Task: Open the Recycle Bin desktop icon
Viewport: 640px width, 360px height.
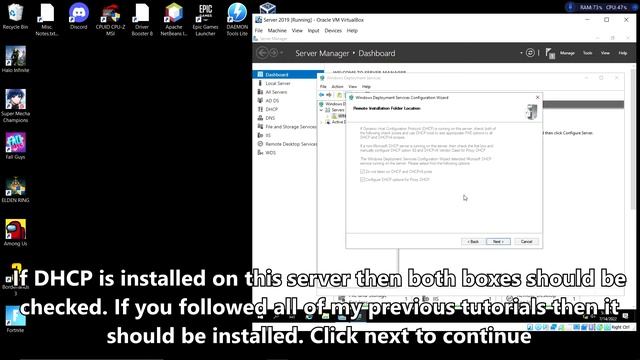Action: (15, 16)
